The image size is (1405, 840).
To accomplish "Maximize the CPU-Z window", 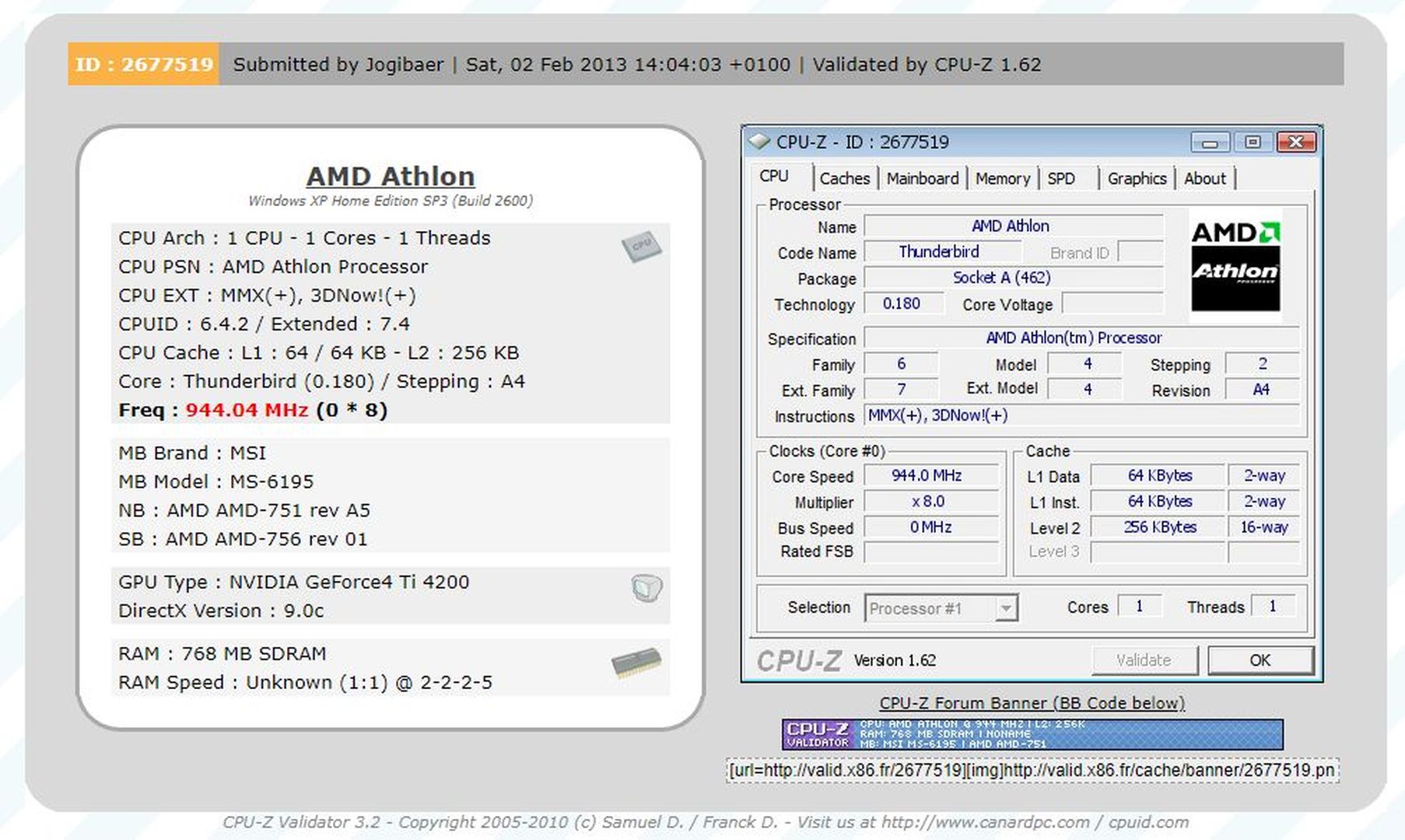I will coord(1253,142).
